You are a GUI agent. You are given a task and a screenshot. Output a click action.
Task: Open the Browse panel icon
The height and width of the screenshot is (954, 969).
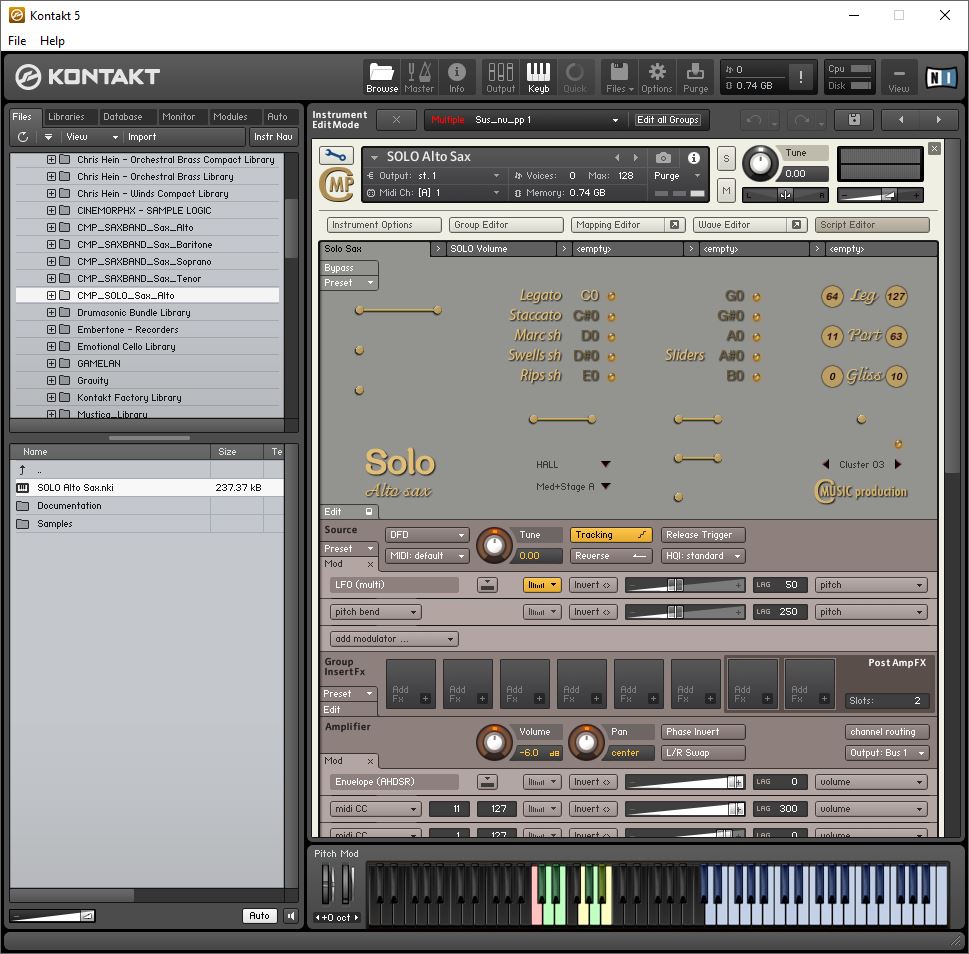[382, 77]
